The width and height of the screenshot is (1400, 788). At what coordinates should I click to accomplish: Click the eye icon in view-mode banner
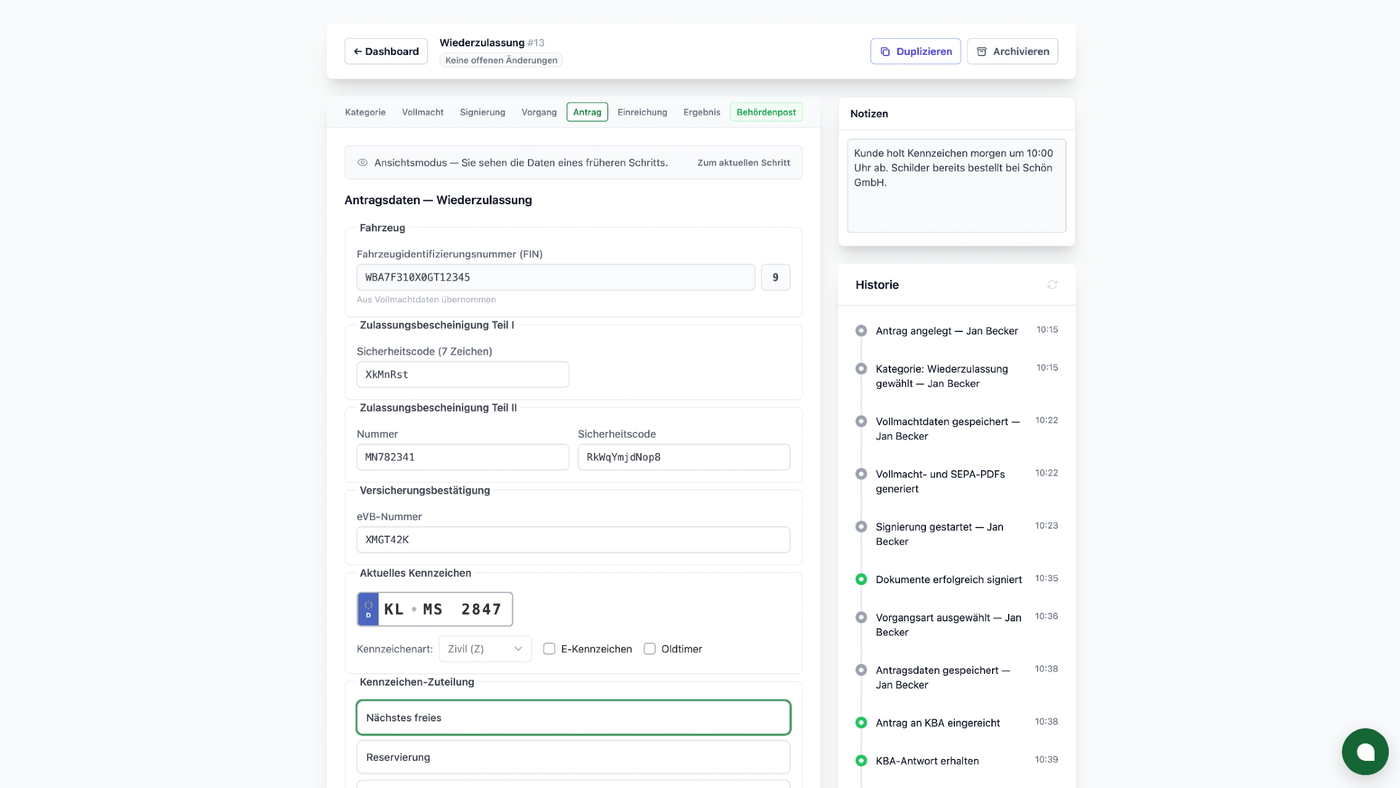coord(362,162)
